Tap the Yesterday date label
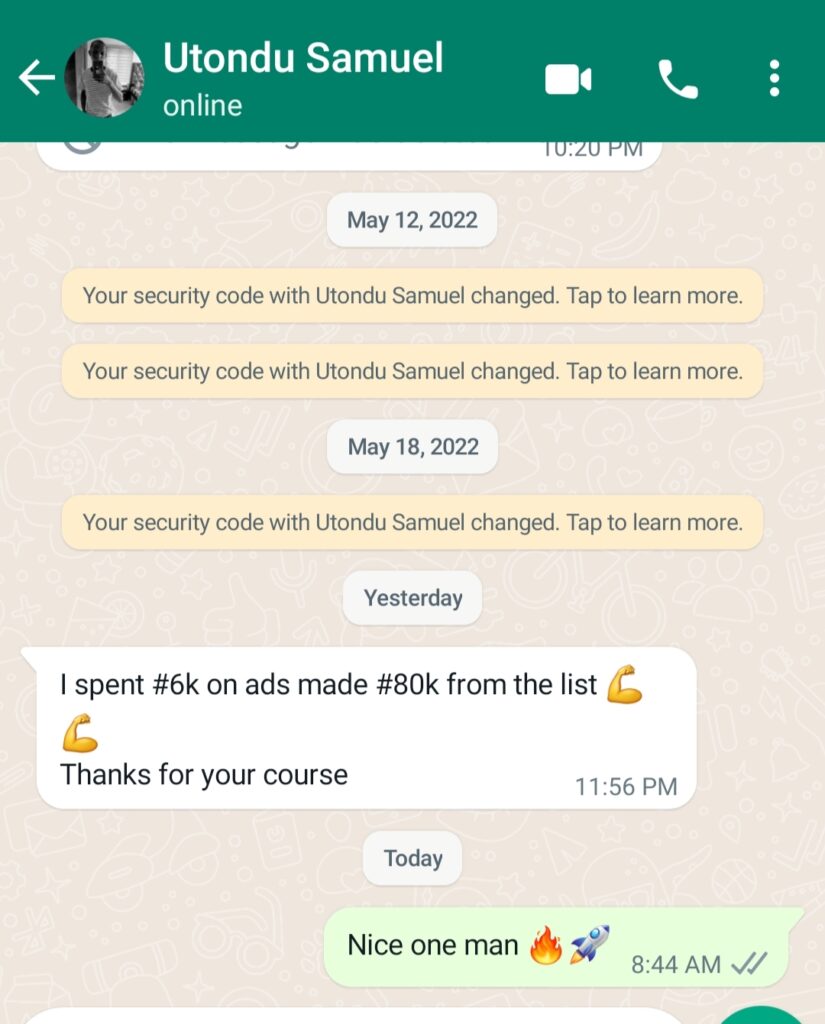This screenshot has height=1024, width=825. click(412, 598)
